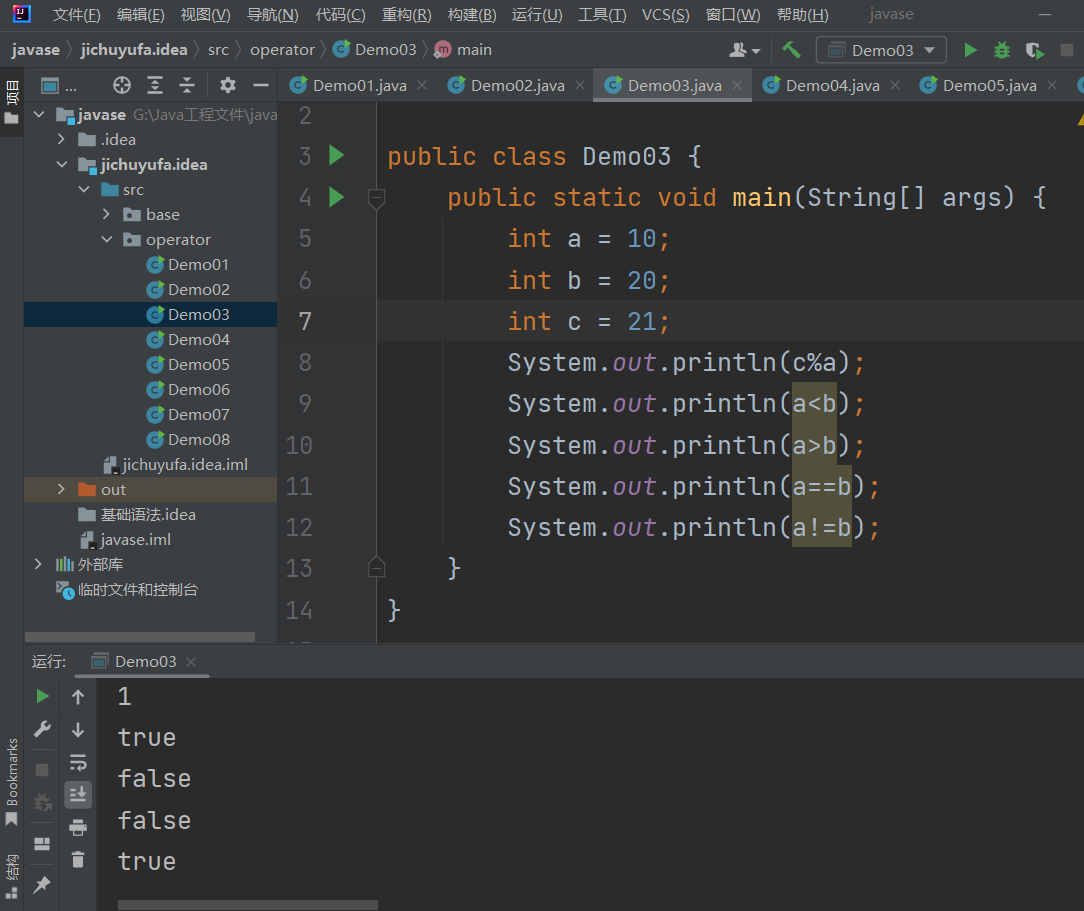Open the 重构(R) menu
The image size is (1084, 911).
click(406, 15)
